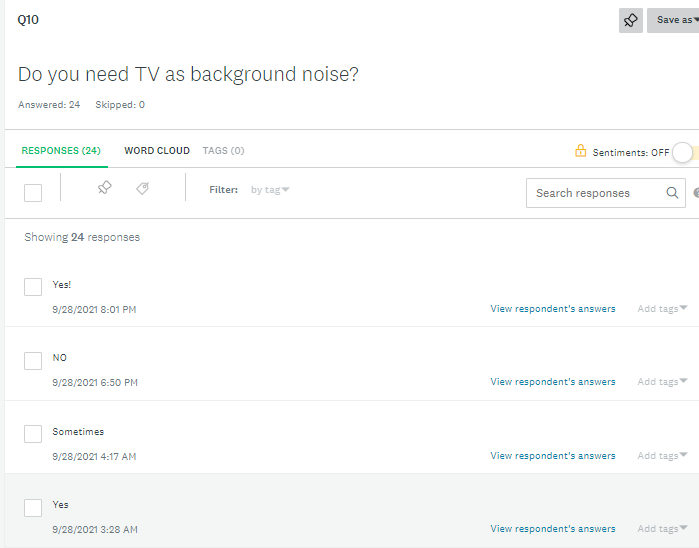Open Add tags for the 'Yes!' response
This screenshot has height=548, width=699.
(662, 309)
